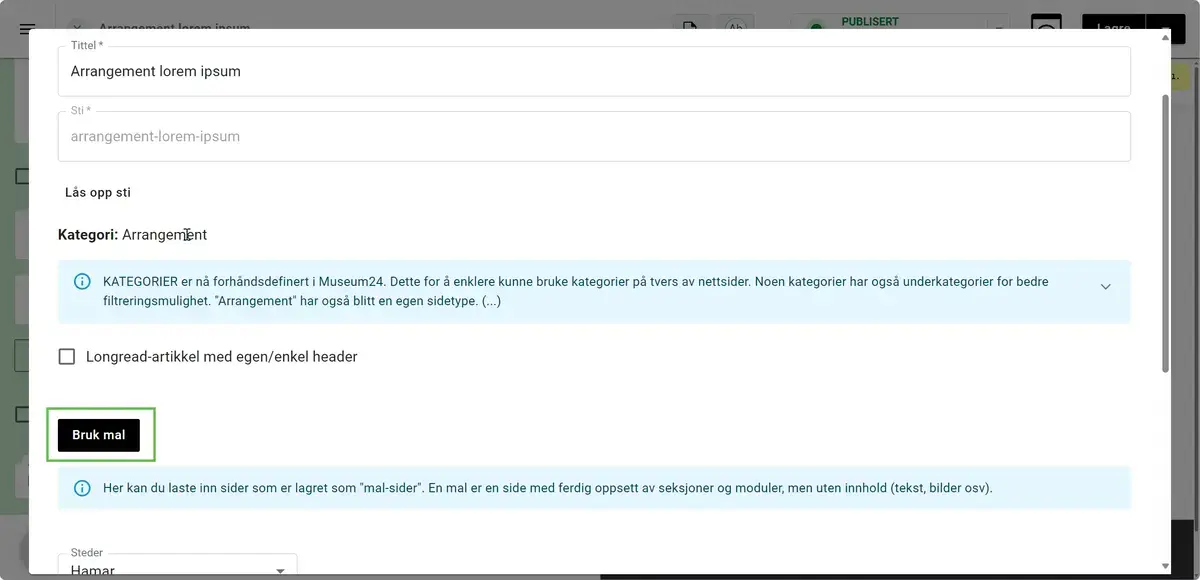Click into the Tittel input field
Screen dimensions: 1200x580
pos(594,72)
